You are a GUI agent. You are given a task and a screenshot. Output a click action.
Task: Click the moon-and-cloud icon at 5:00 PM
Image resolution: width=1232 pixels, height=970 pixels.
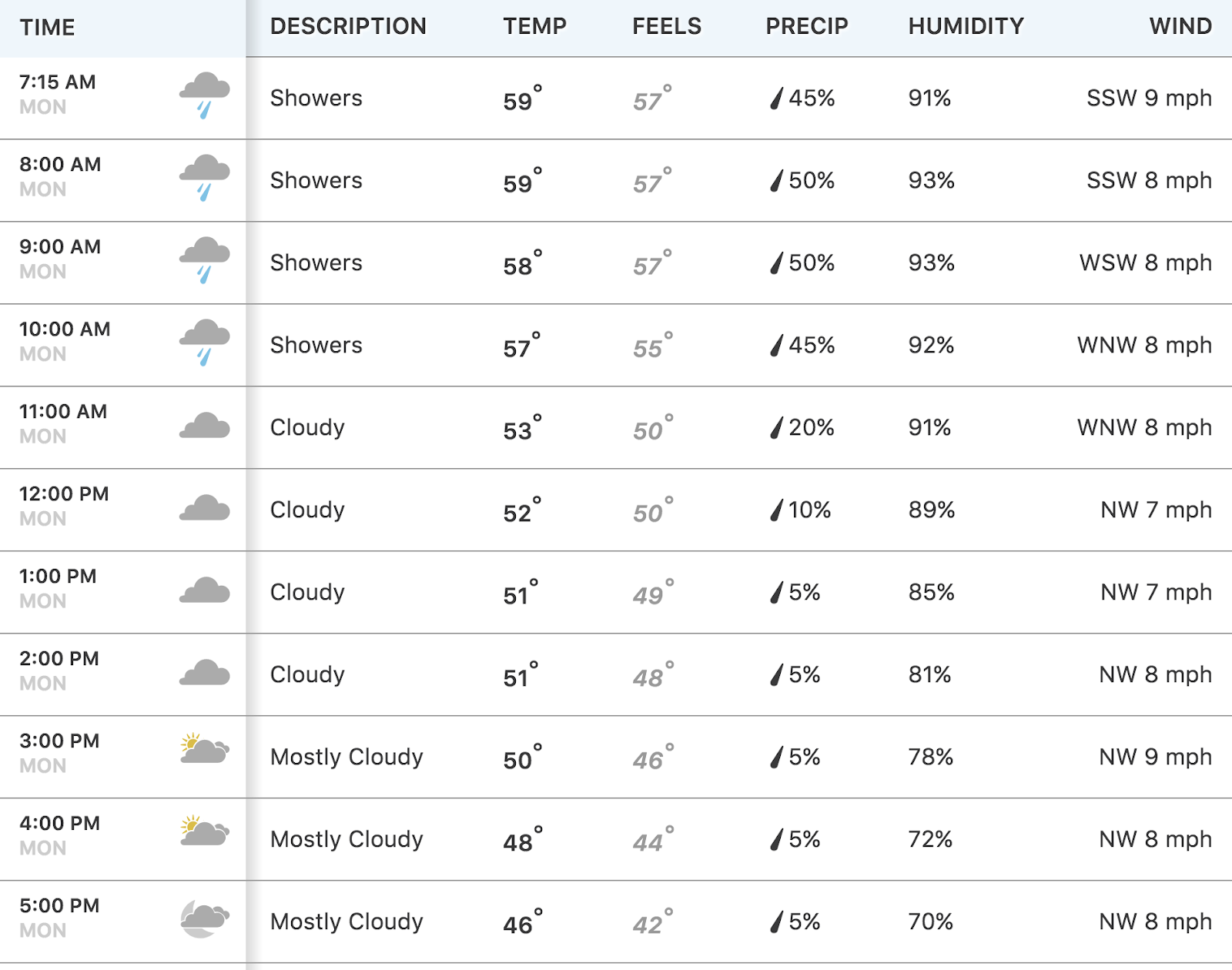click(x=205, y=918)
